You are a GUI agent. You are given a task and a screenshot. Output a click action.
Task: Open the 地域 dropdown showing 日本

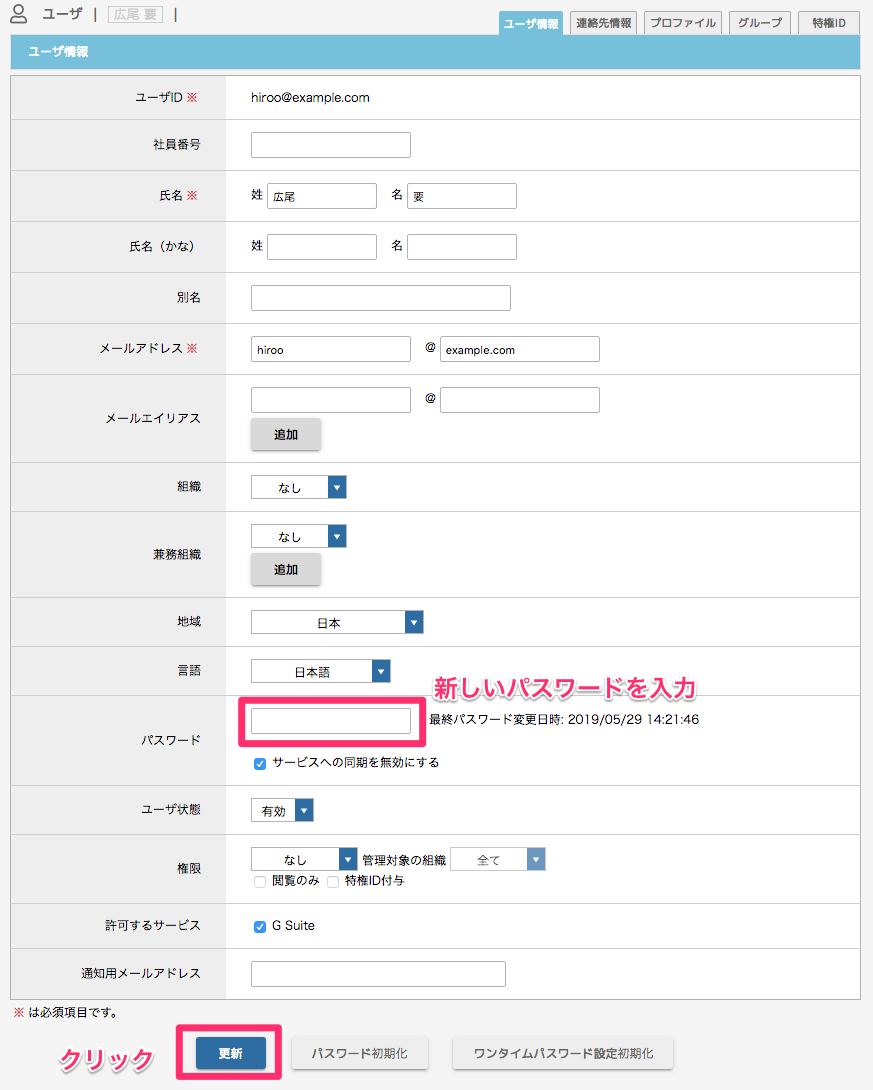coord(337,622)
